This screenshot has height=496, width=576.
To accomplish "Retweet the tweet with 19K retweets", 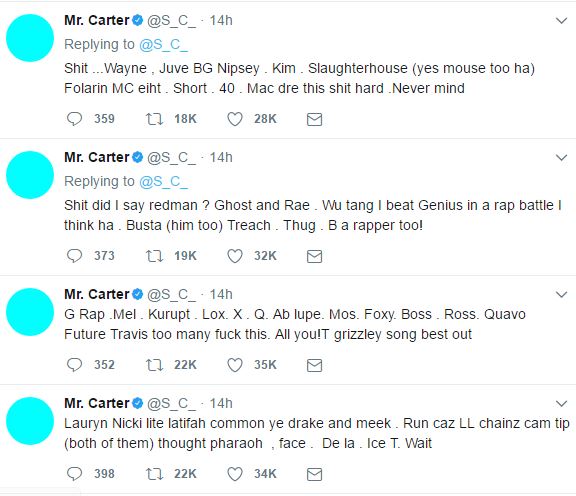I will (x=154, y=256).
